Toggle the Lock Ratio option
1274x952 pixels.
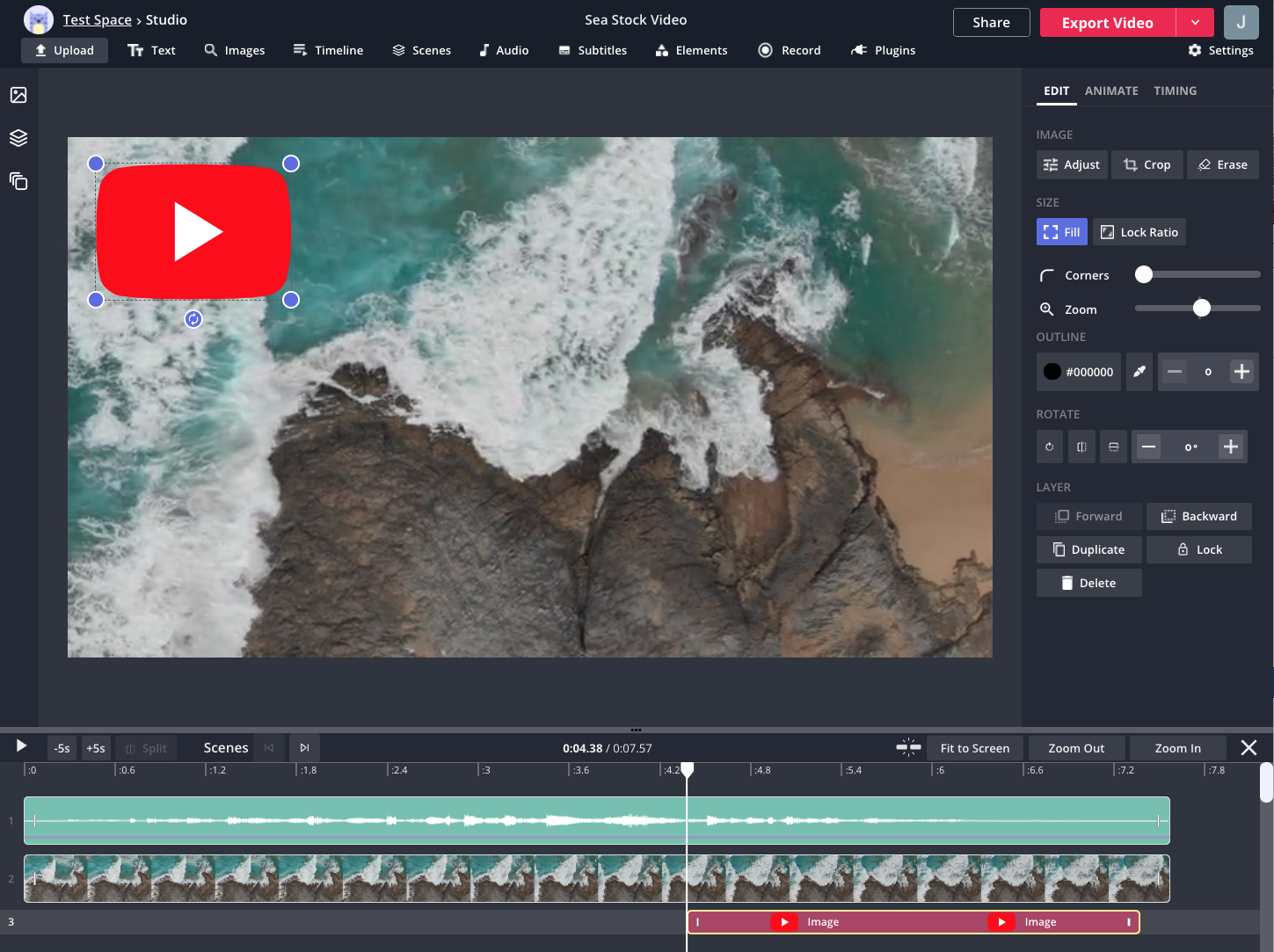tap(1139, 232)
